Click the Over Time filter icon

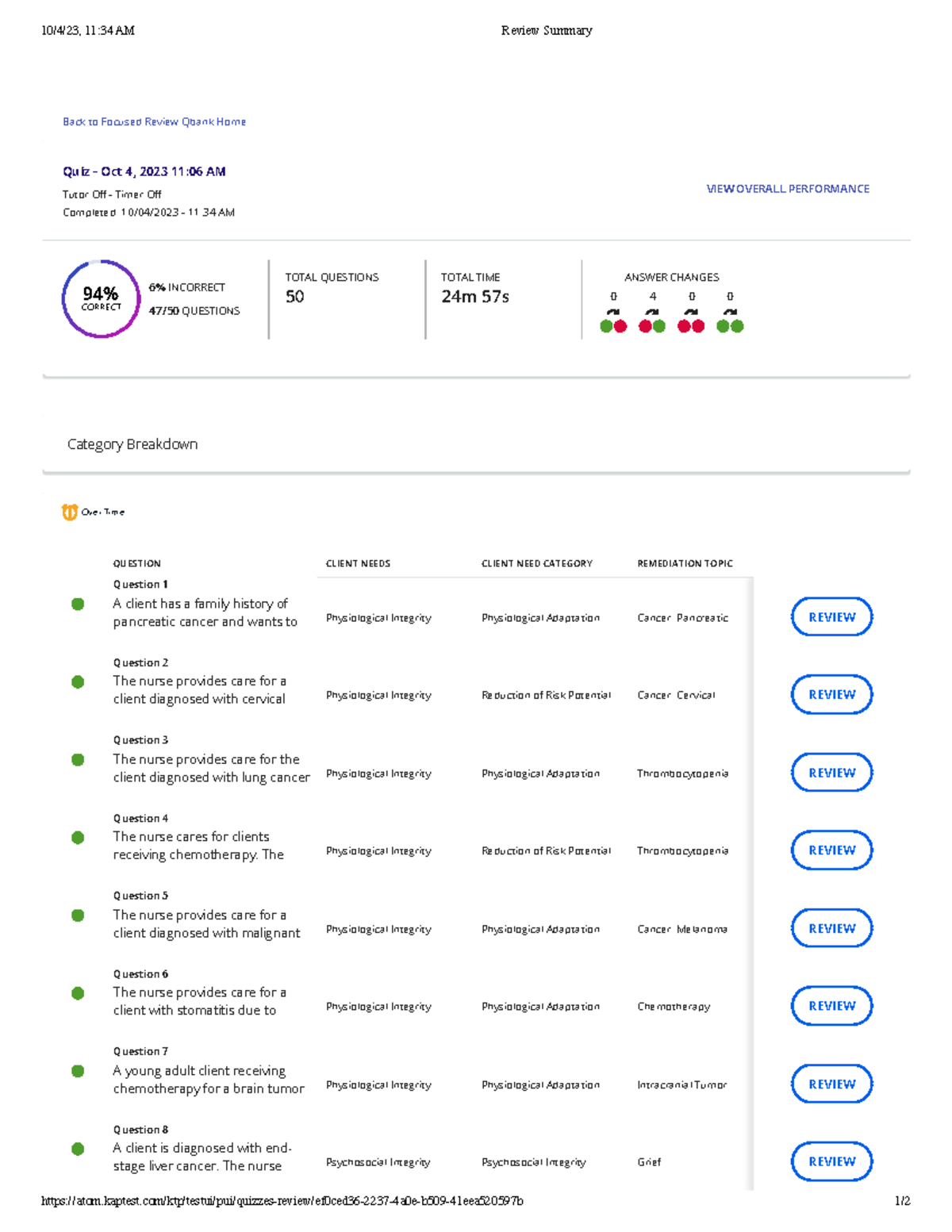point(71,511)
